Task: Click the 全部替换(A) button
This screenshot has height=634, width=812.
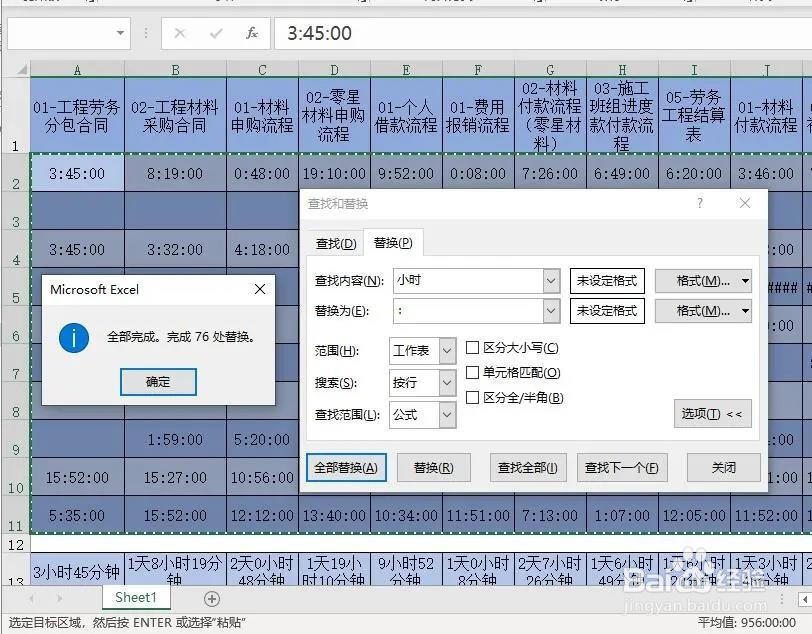Action: coord(346,468)
